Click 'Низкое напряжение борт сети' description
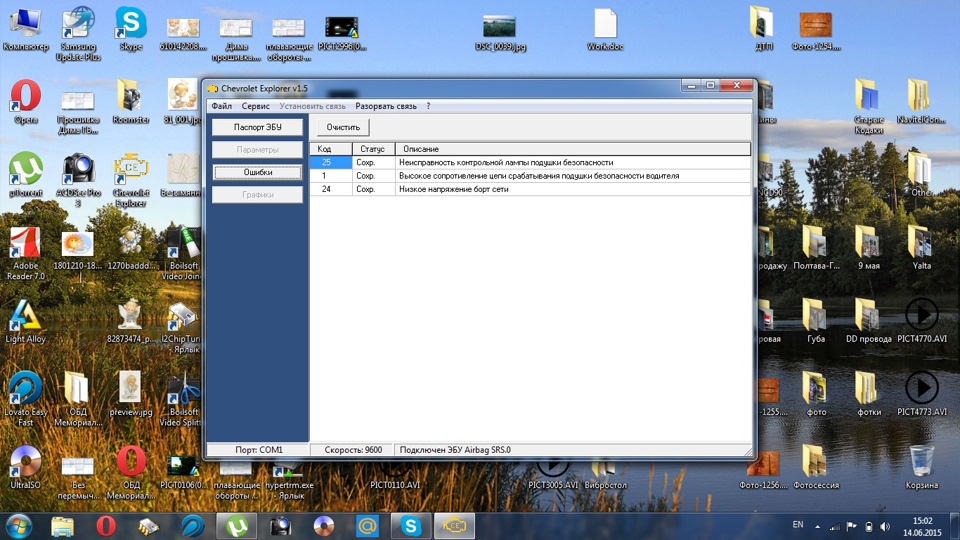Viewport: 960px width, 540px height. tap(454, 189)
